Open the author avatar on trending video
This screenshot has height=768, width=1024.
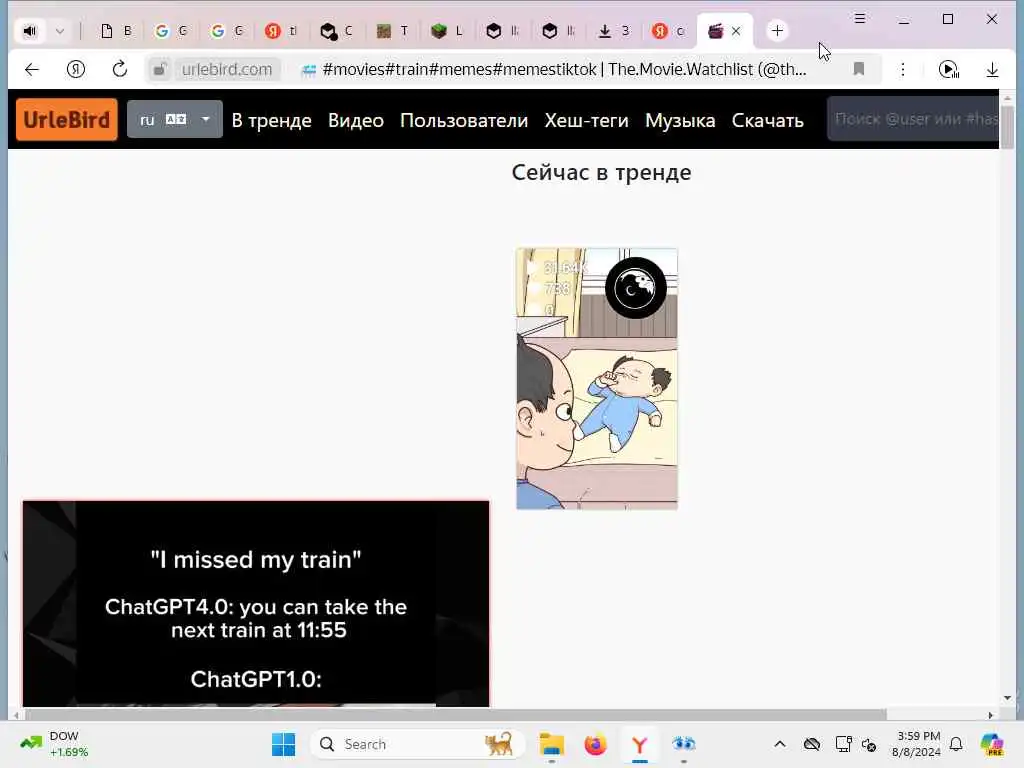[635, 288]
